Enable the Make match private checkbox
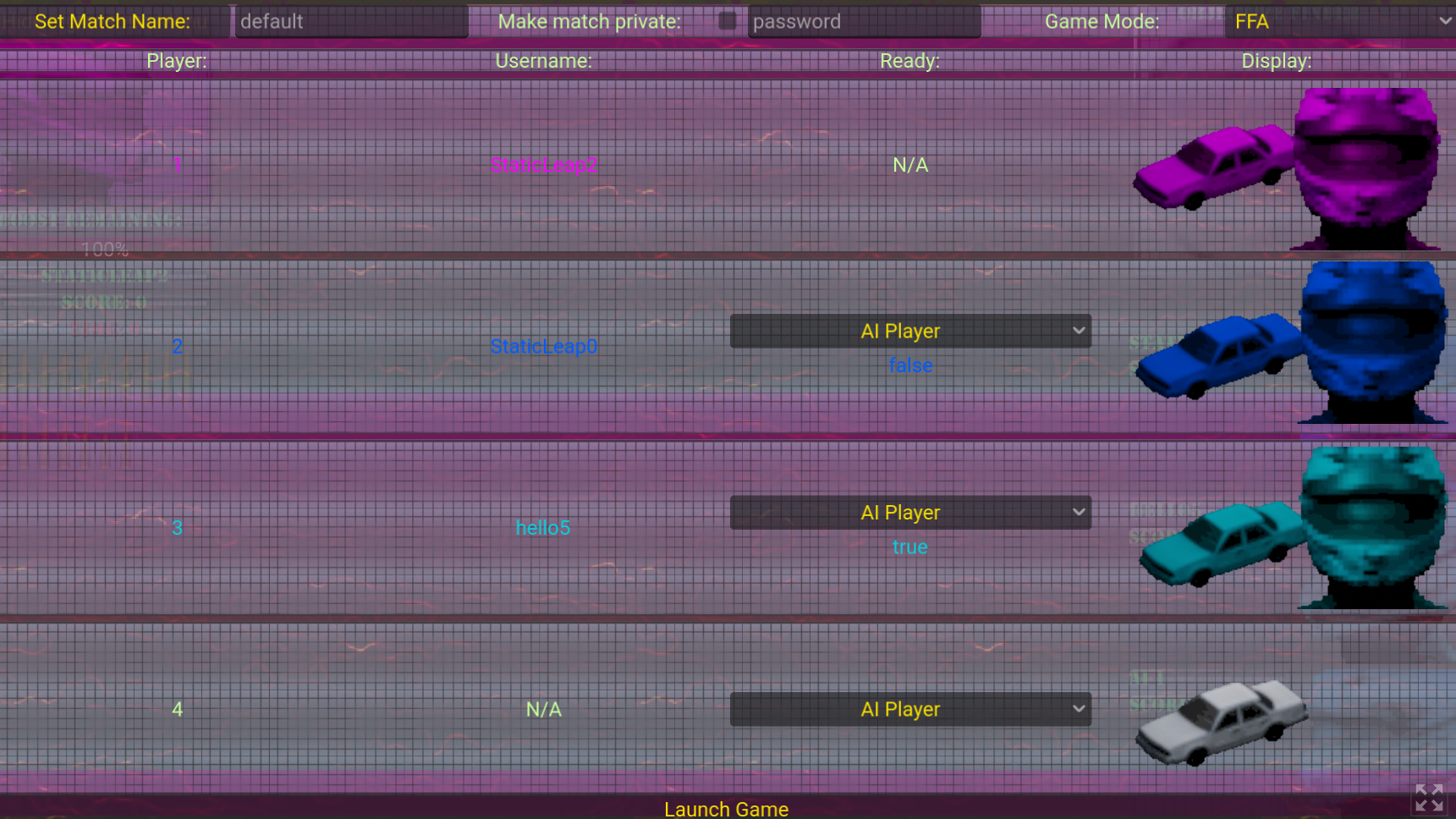1456x819 pixels. coord(727,21)
